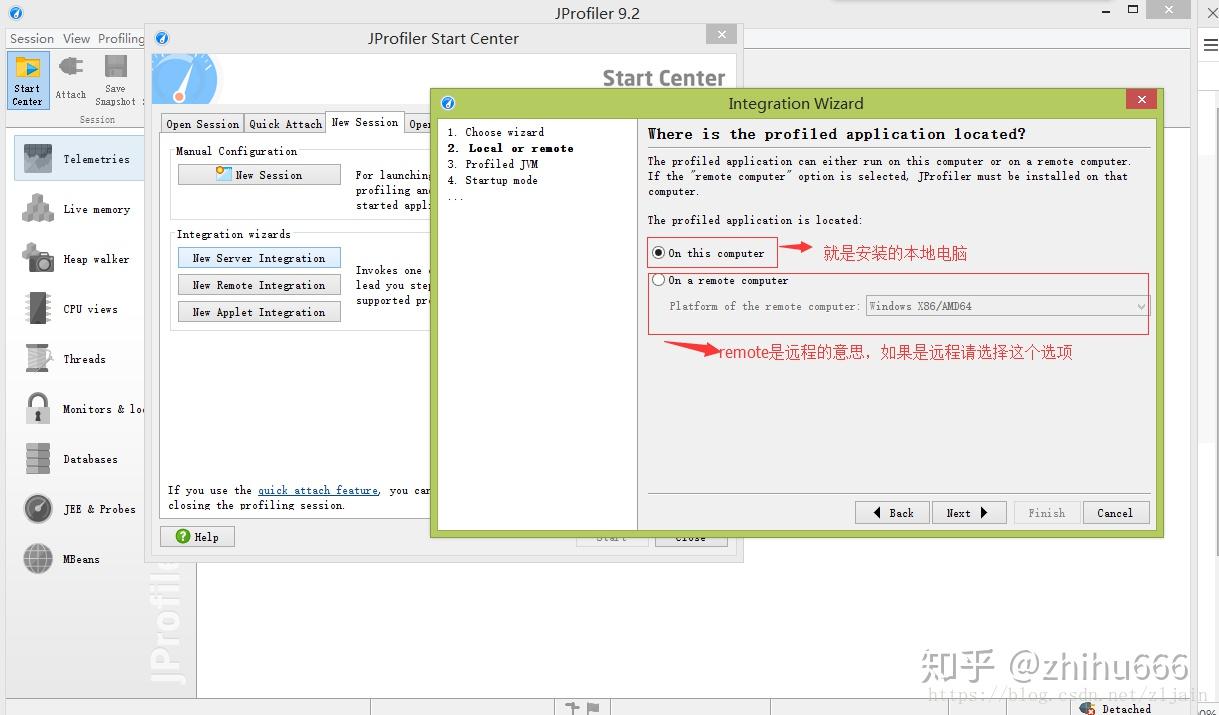Open the Threads view

tap(85, 358)
